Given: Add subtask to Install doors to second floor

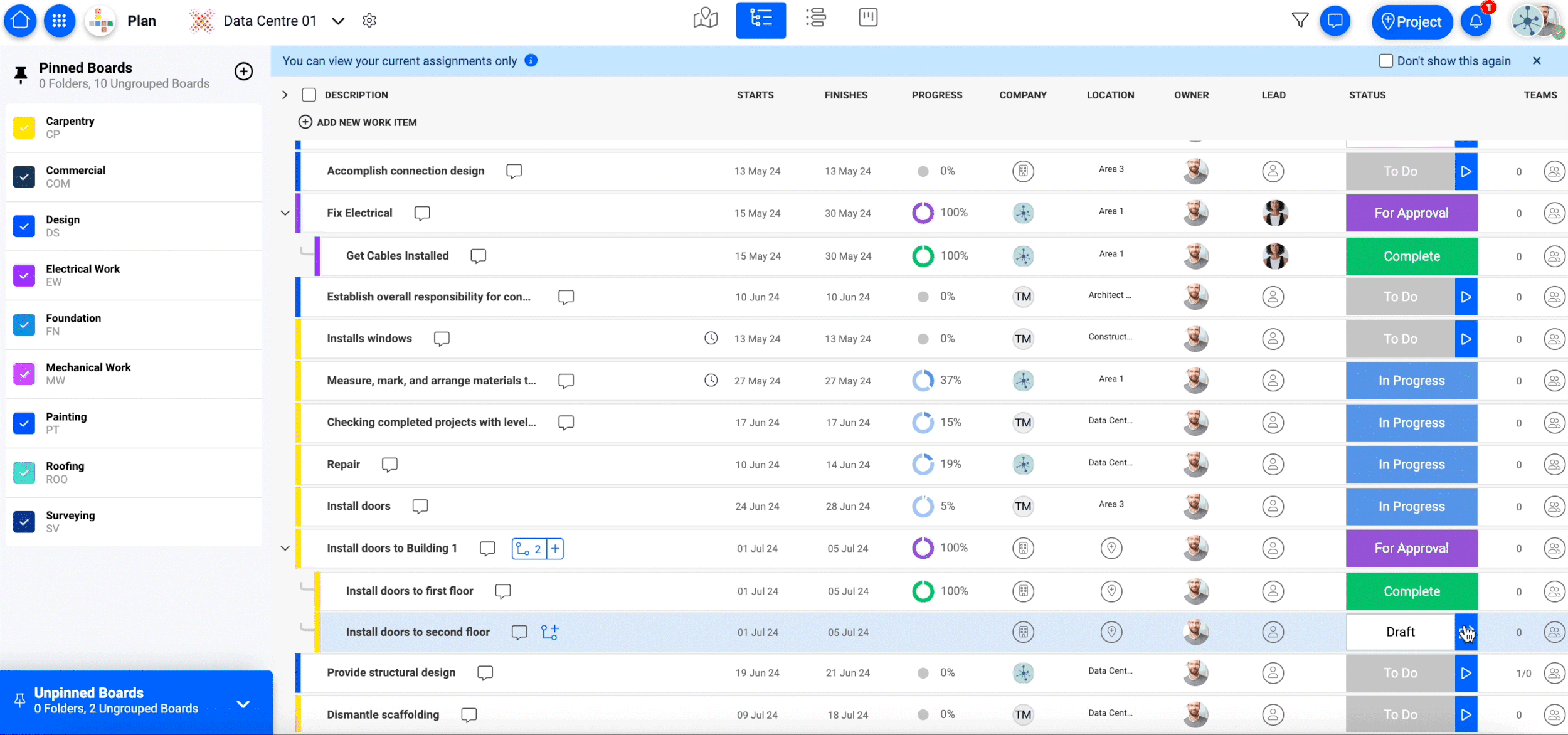Looking at the screenshot, I should pos(549,632).
